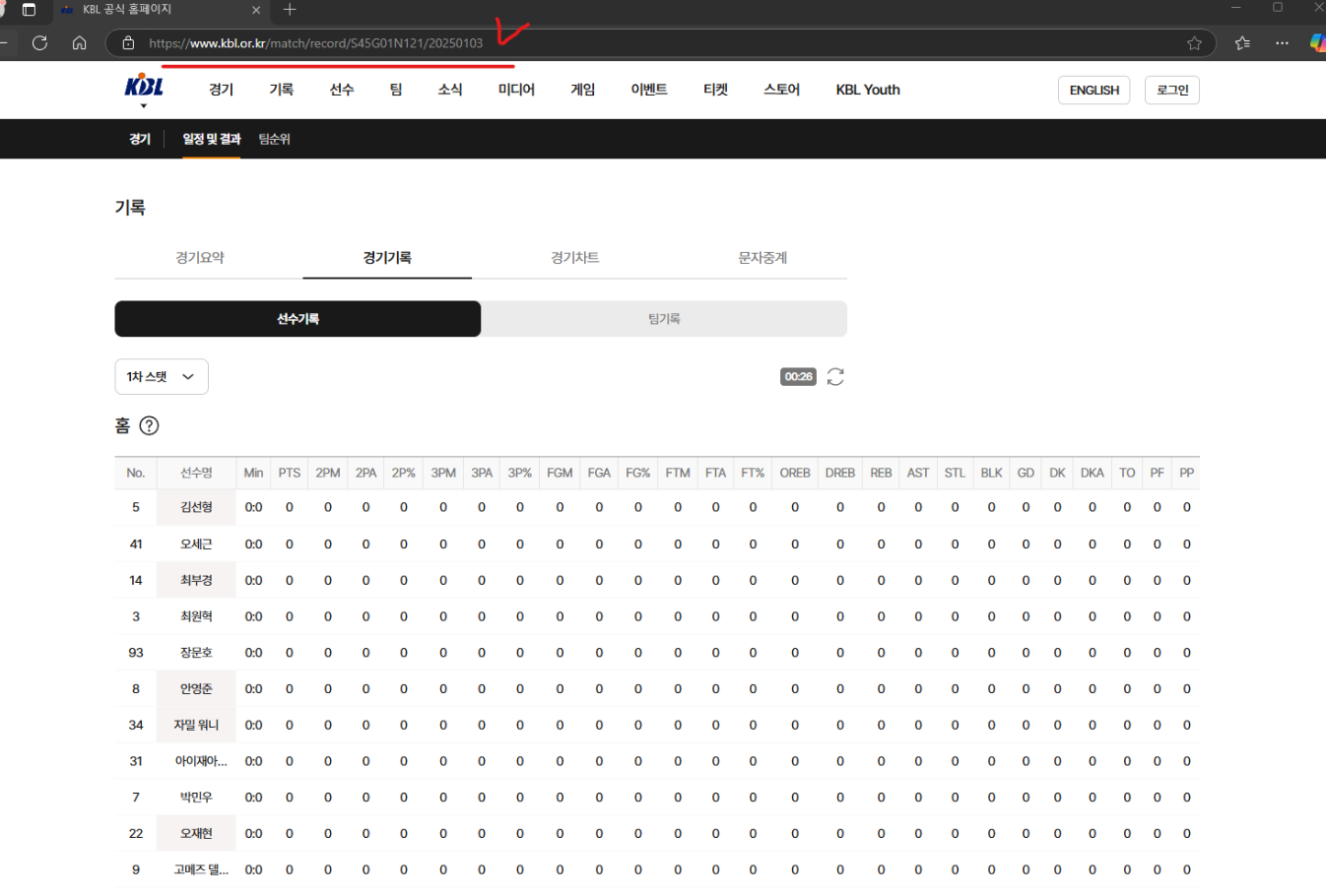Open the 경기차트 tab
Viewport: 1326px width, 896px height.
(575, 258)
